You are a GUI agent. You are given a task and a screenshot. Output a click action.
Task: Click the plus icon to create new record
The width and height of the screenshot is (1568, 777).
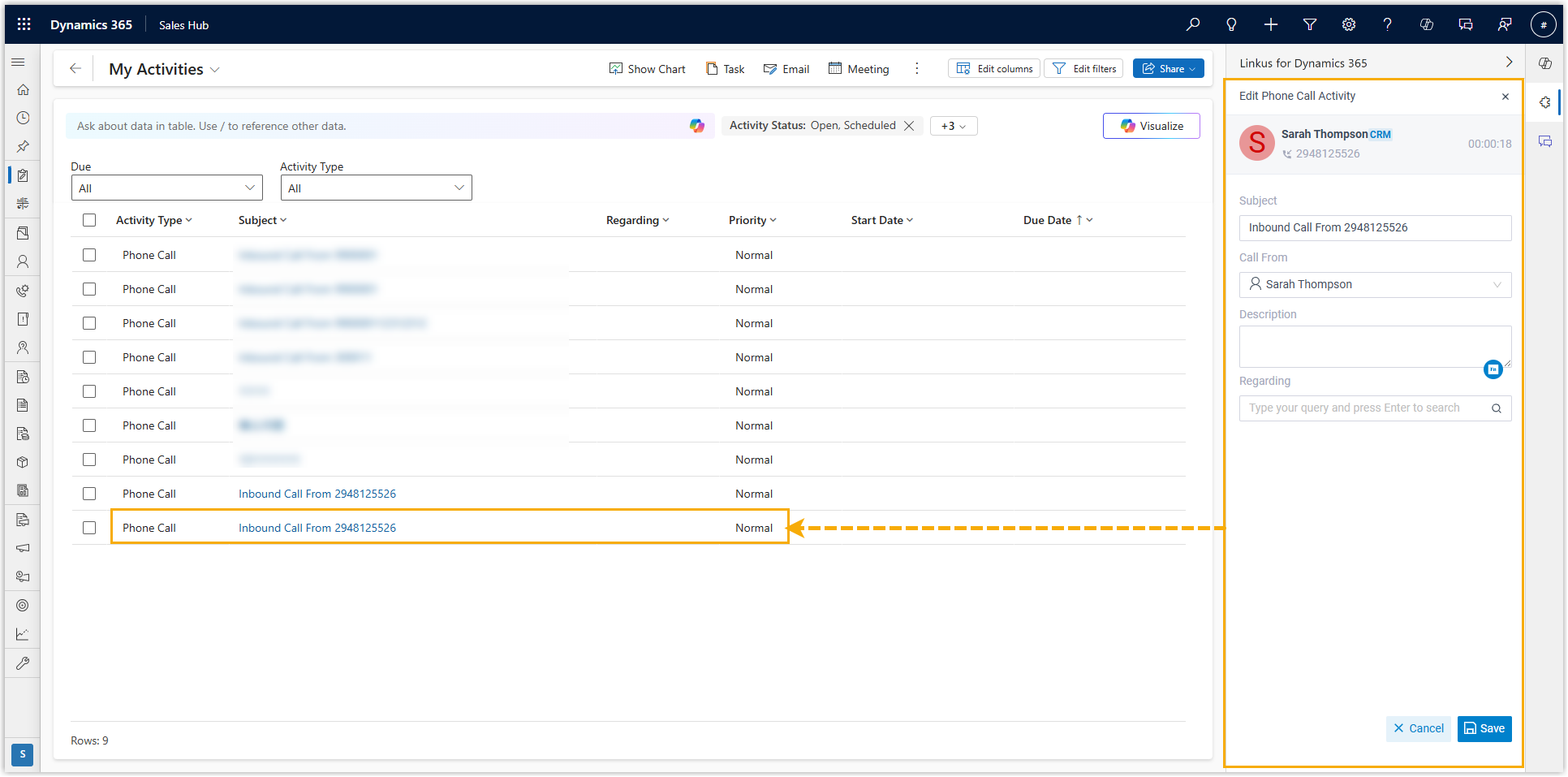(x=1270, y=24)
